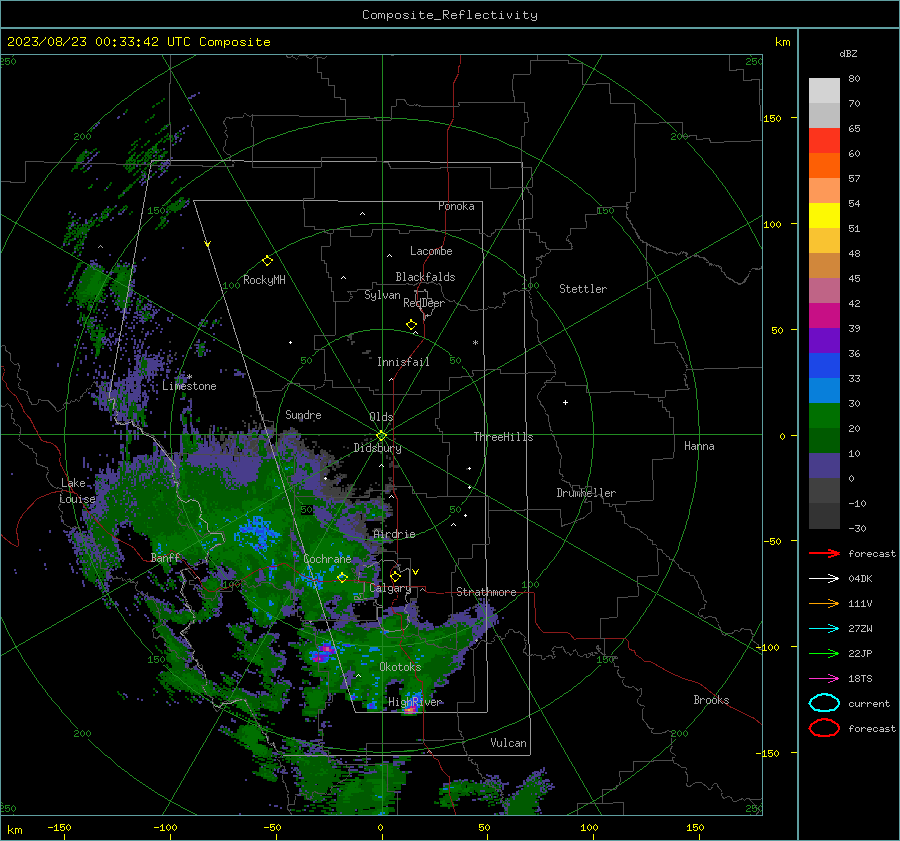Click the Lacombe label on the map
Screen dimensions: 900x841
(430, 251)
